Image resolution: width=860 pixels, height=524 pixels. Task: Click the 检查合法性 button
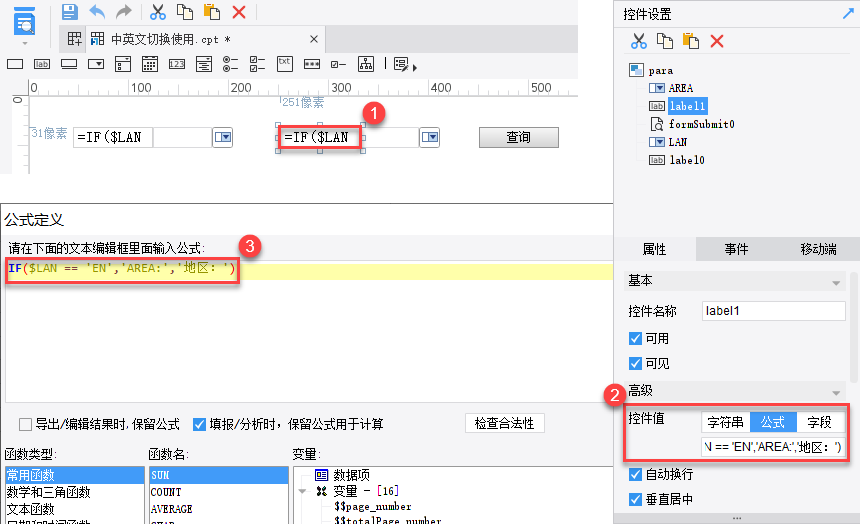[x=505, y=423]
